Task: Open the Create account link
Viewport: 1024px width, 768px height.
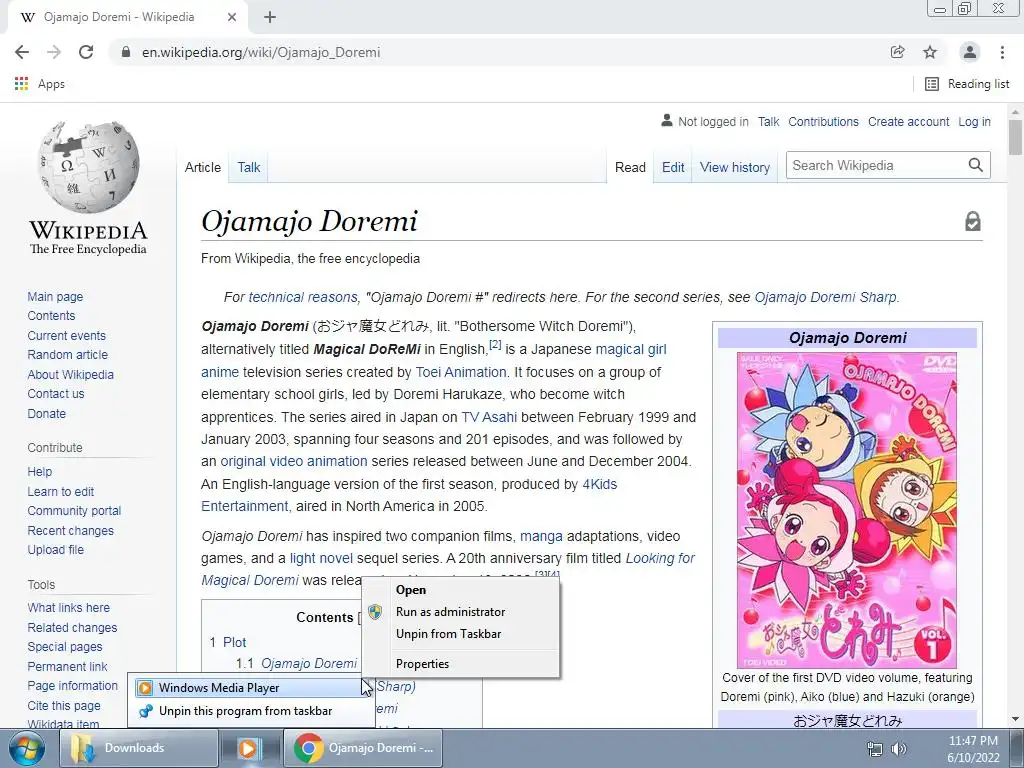Action: [908, 121]
